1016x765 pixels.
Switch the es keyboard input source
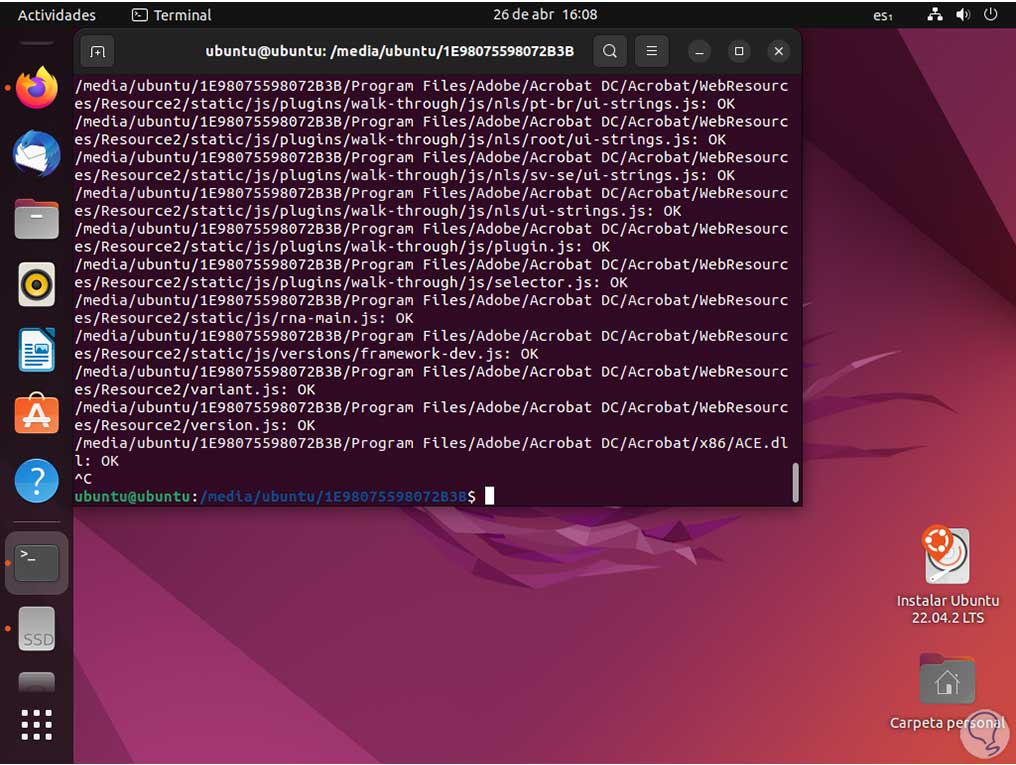click(883, 15)
